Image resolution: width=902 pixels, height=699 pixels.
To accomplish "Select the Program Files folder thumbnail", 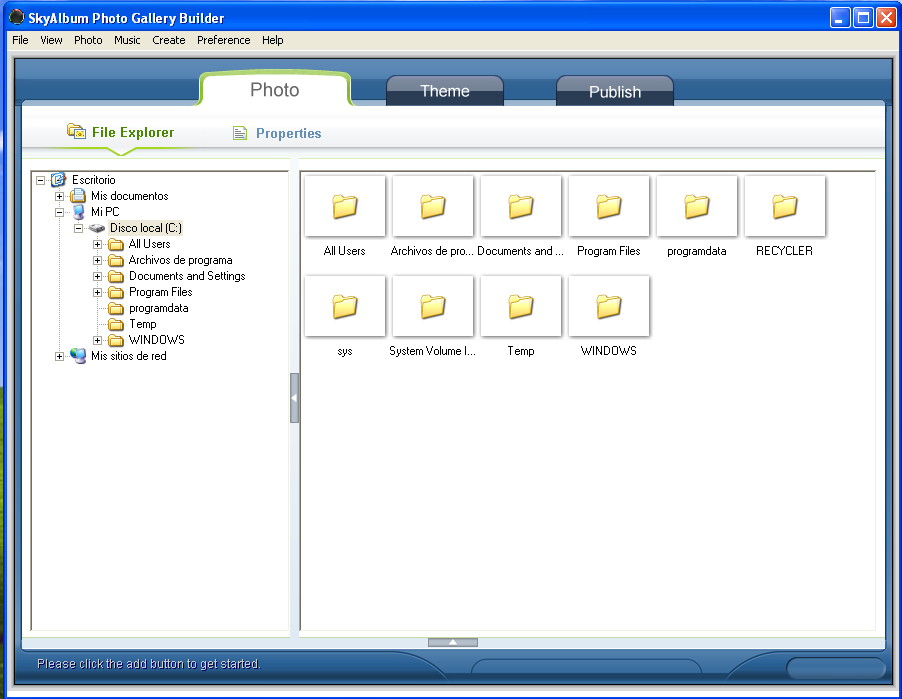I will (609, 206).
